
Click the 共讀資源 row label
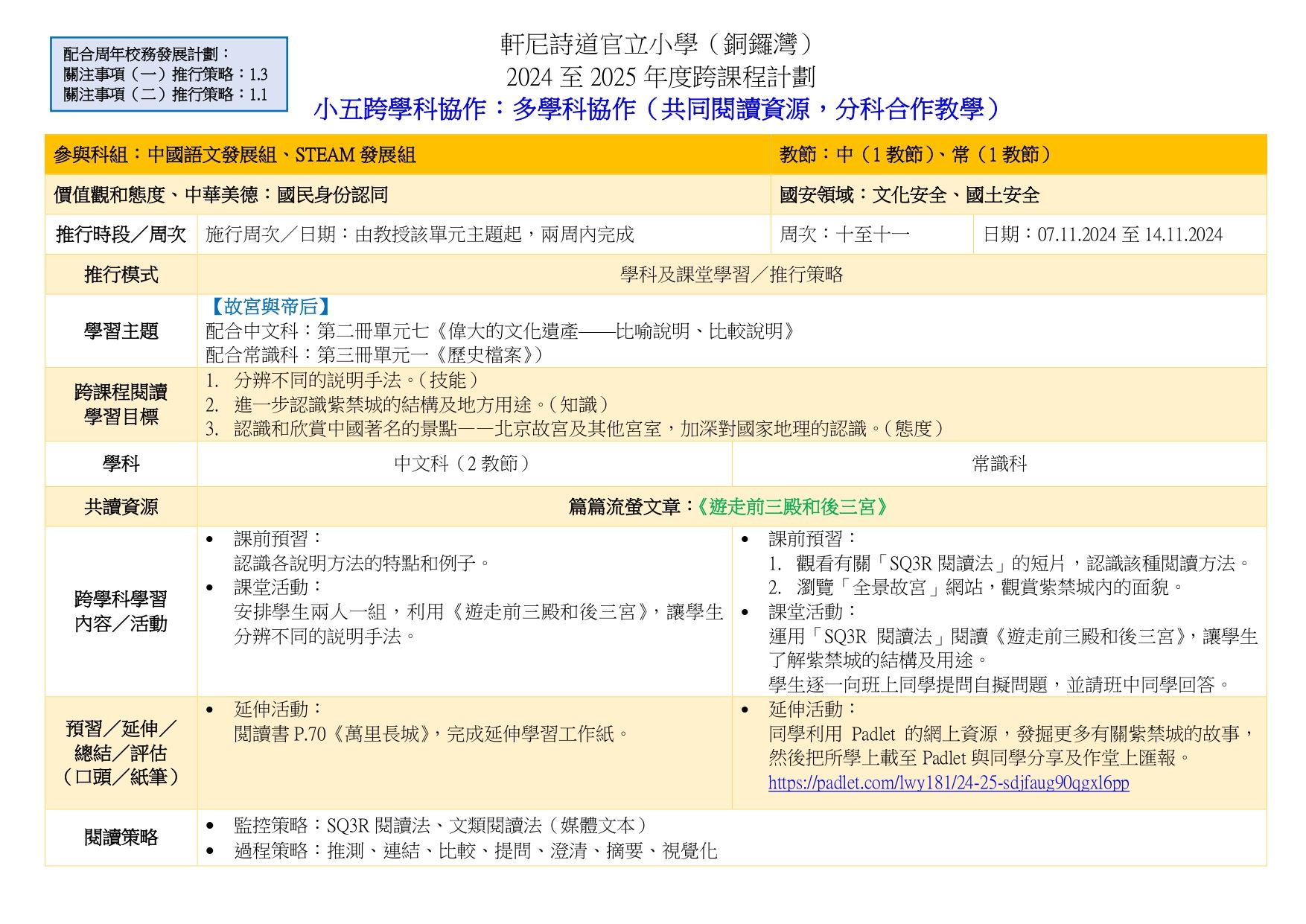click(121, 507)
